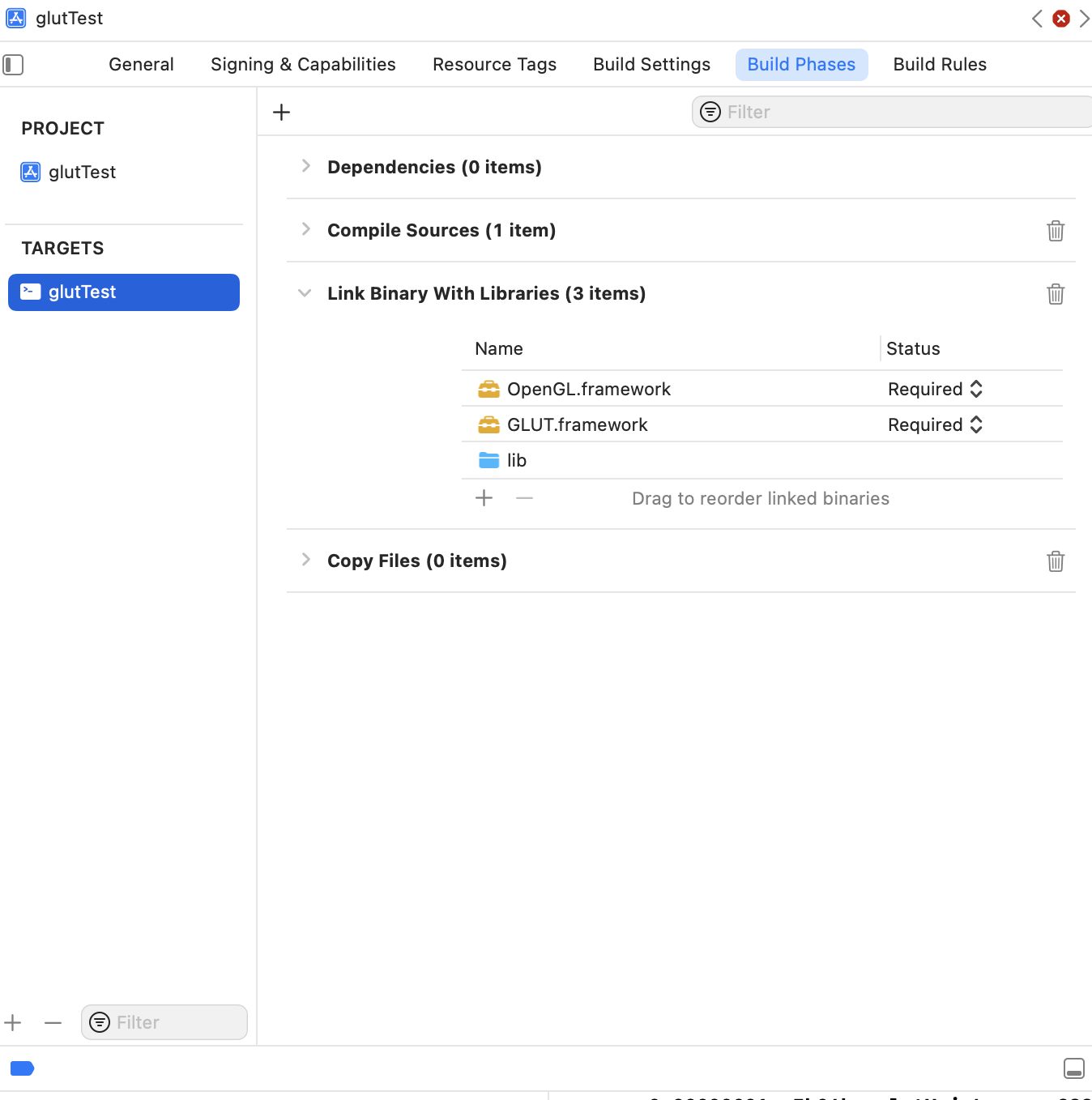Click the Dependencies (0 items) heading

[x=434, y=167]
